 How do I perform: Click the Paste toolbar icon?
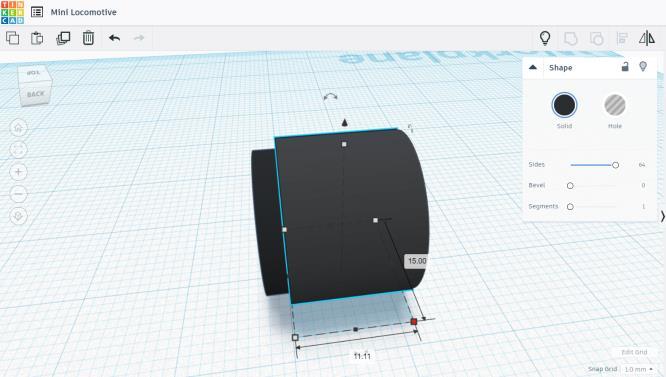pos(37,38)
